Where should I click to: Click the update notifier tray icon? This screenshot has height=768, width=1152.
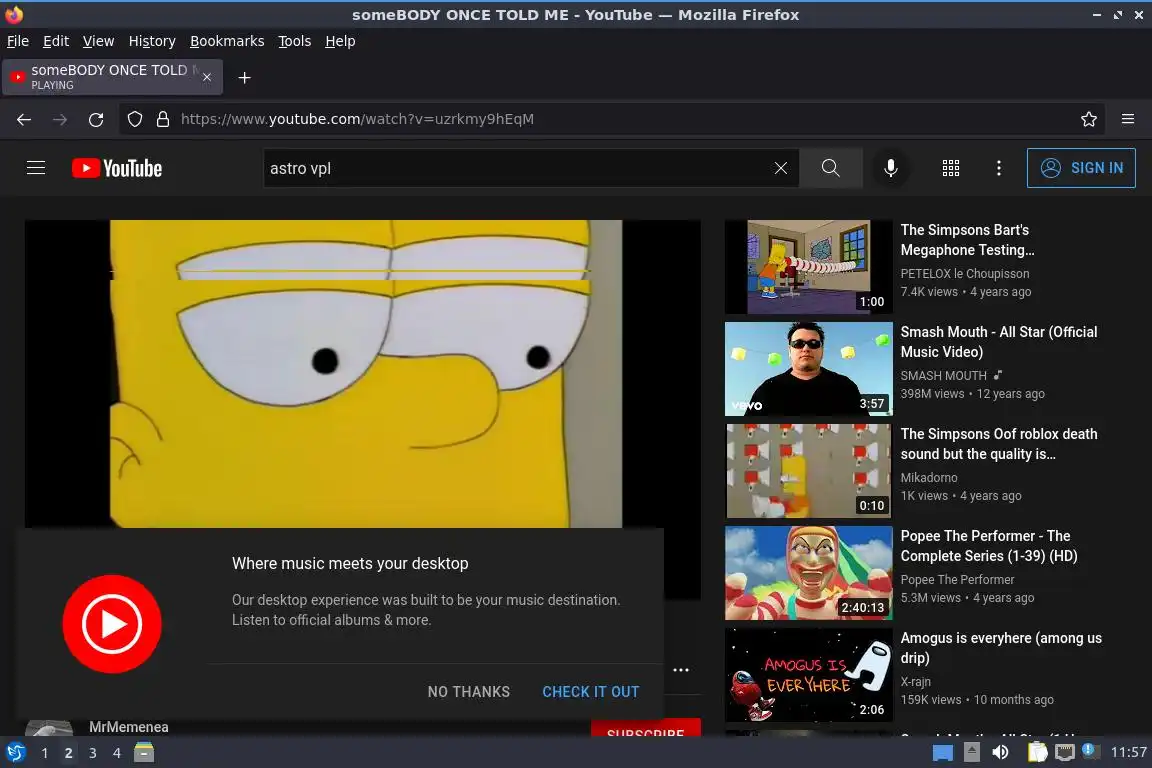tap(1090, 751)
